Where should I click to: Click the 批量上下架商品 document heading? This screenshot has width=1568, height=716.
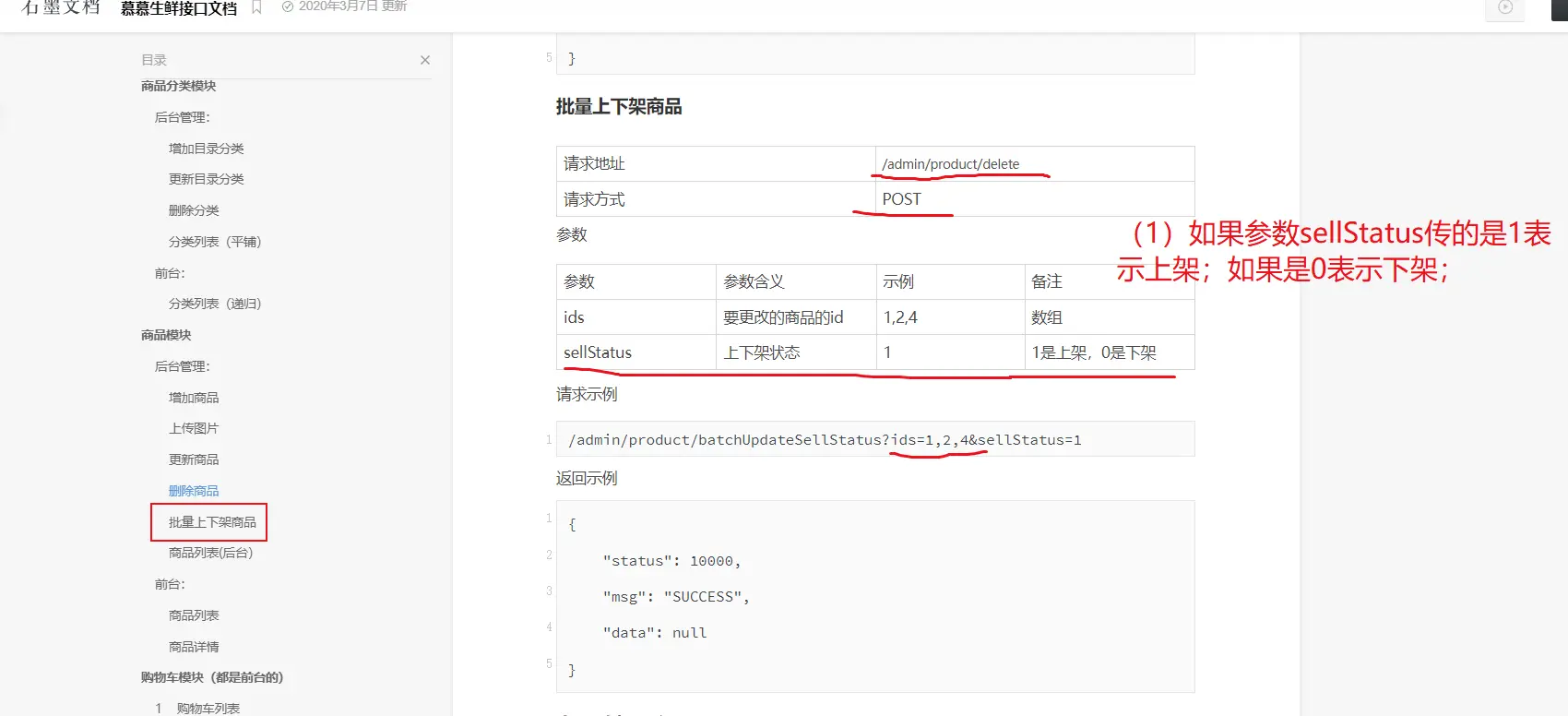tap(619, 107)
